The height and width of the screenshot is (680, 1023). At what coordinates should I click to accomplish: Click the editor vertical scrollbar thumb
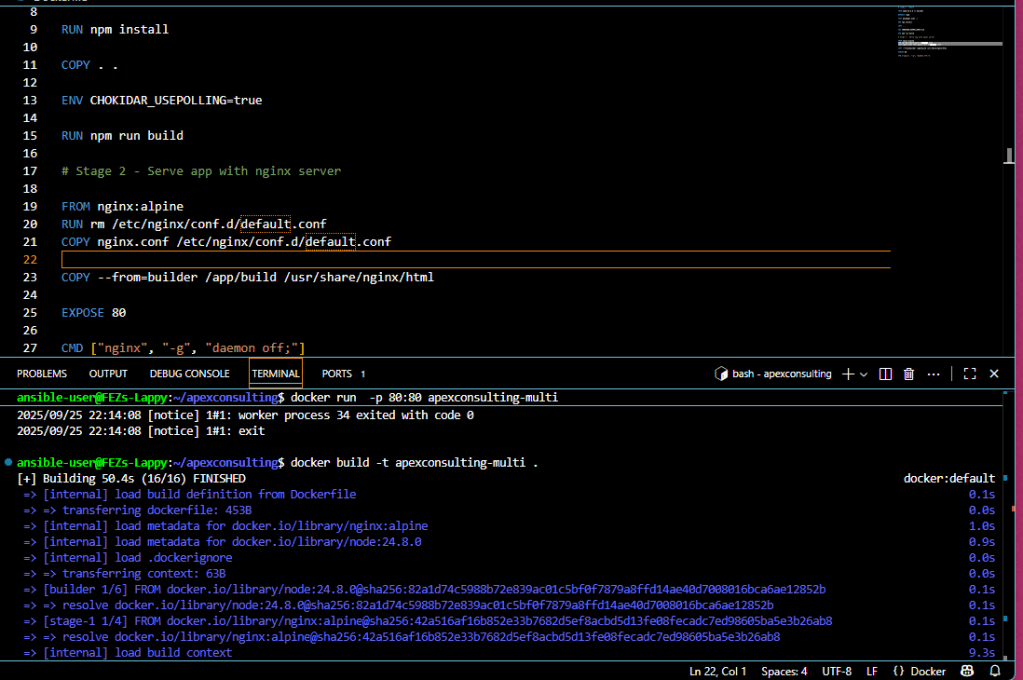1010,156
